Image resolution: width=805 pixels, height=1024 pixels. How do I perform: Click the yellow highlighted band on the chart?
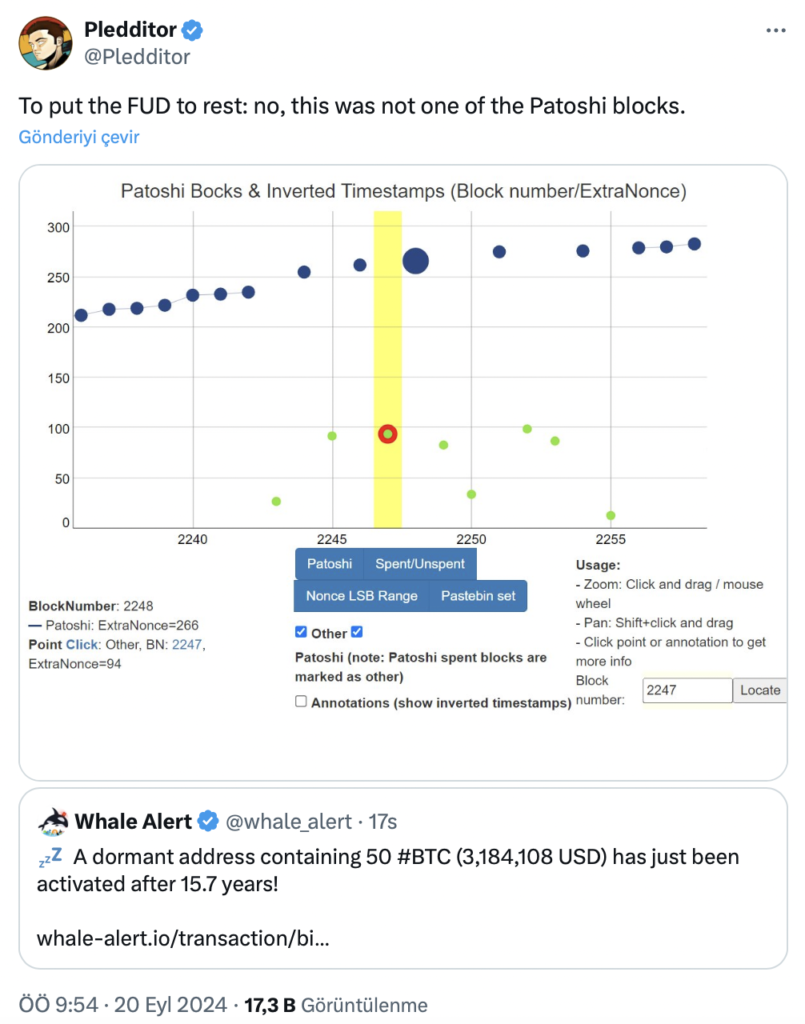coord(388,330)
